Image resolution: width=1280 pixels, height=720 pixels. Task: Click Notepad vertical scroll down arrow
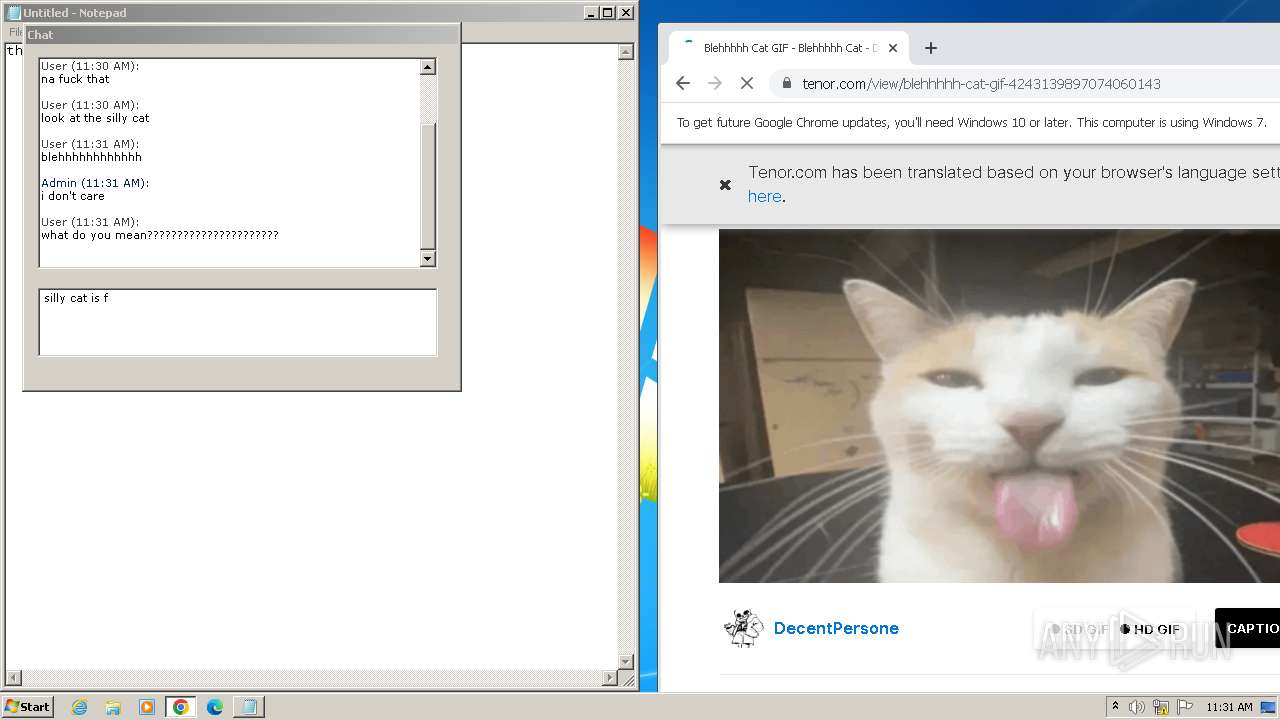(x=626, y=662)
